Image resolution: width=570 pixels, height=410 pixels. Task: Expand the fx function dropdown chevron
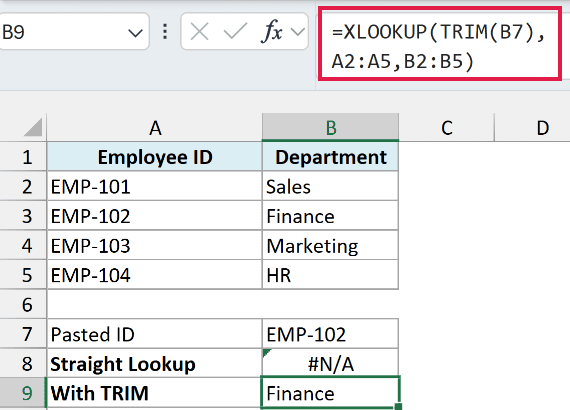pos(298,32)
